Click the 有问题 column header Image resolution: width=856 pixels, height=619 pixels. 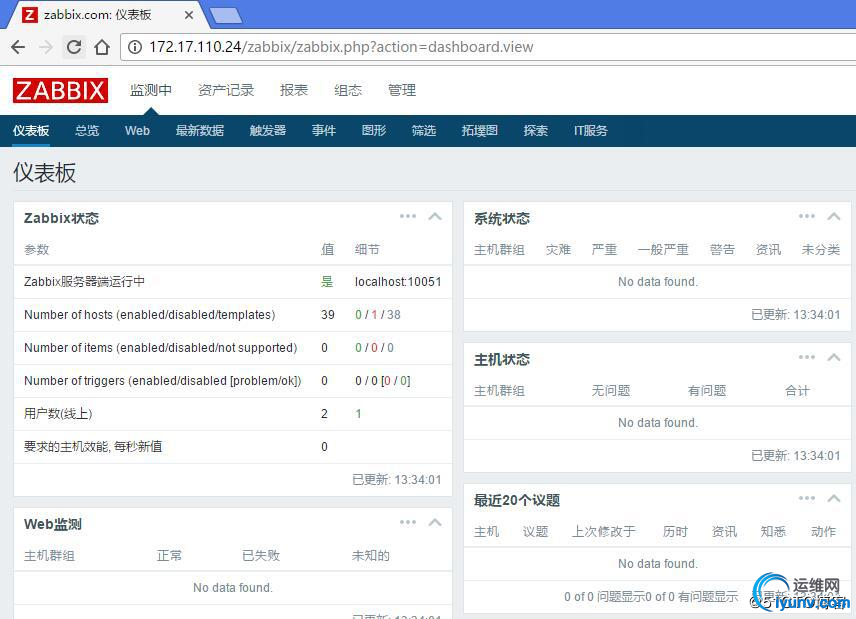(x=707, y=391)
